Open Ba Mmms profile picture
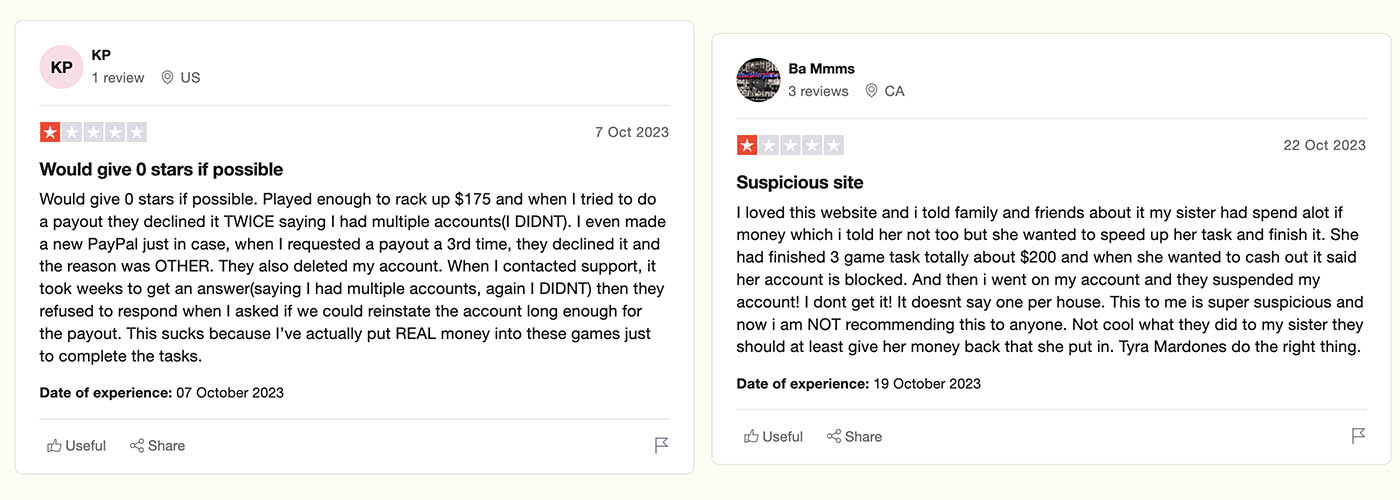The width and height of the screenshot is (1400, 500). [758, 80]
